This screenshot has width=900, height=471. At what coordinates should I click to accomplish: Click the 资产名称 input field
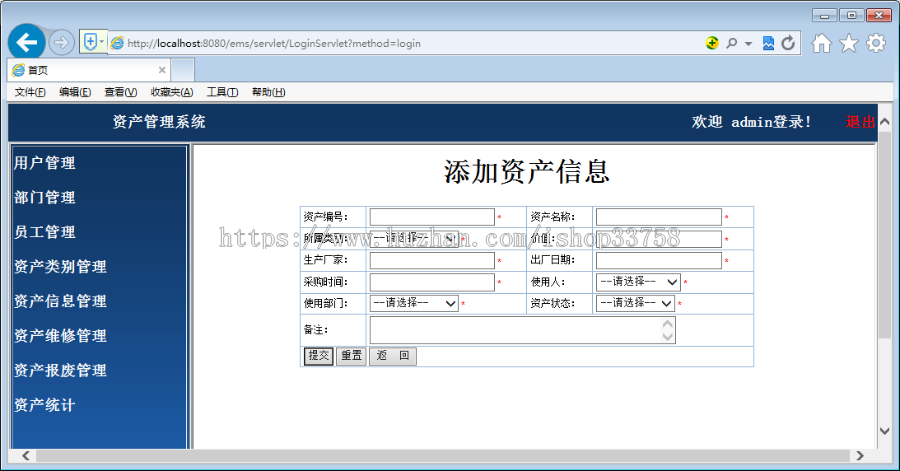pos(658,217)
